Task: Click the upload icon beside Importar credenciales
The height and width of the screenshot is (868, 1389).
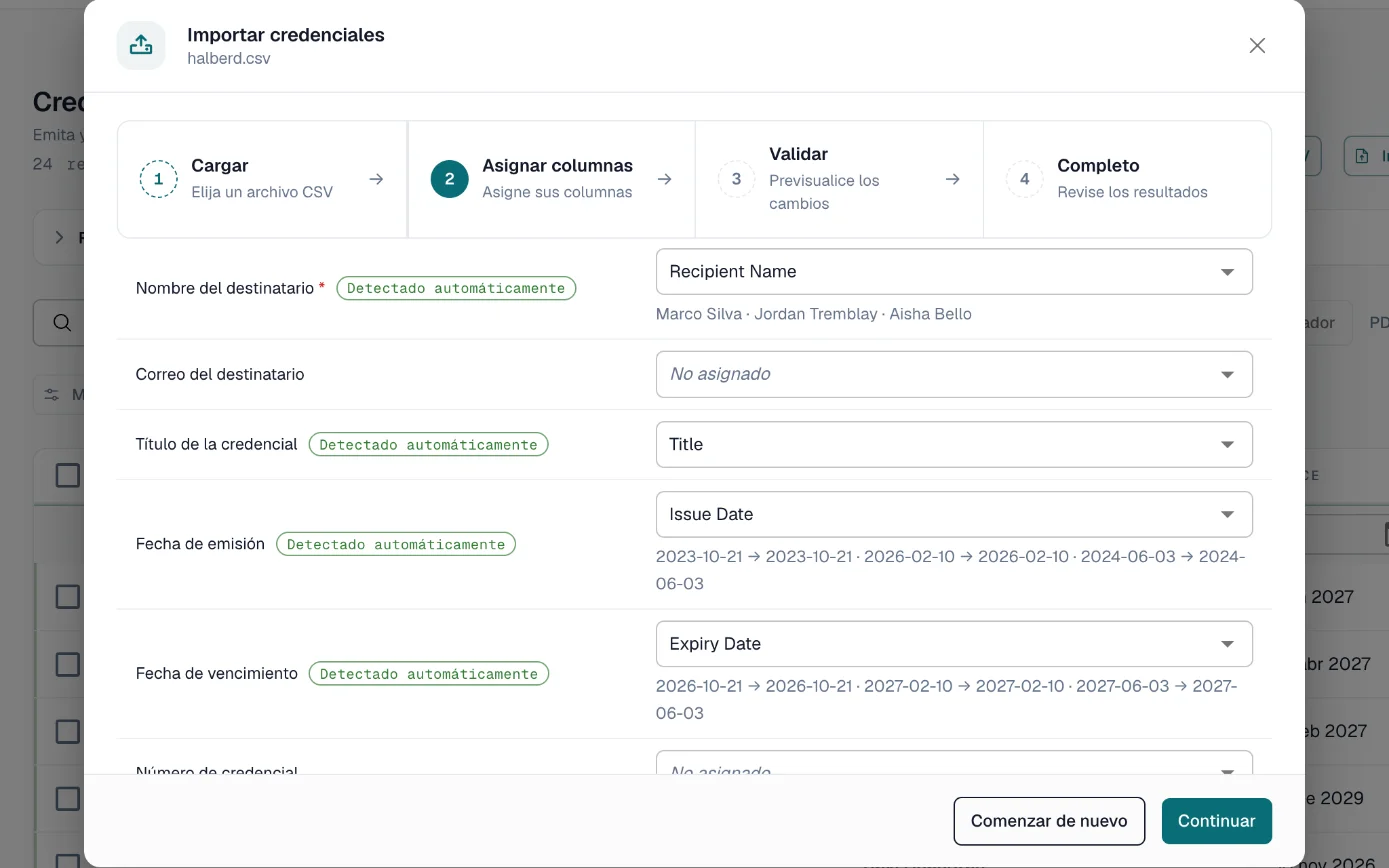Action: click(x=141, y=45)
